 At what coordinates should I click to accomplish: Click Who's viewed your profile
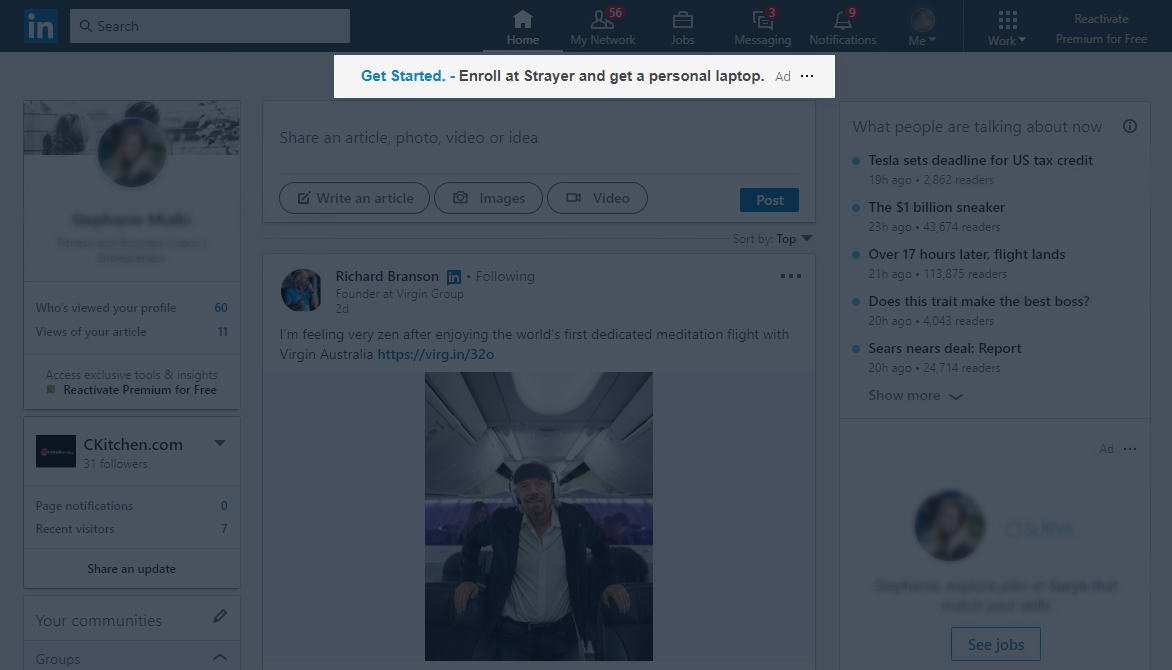click(x=106, y=307)
